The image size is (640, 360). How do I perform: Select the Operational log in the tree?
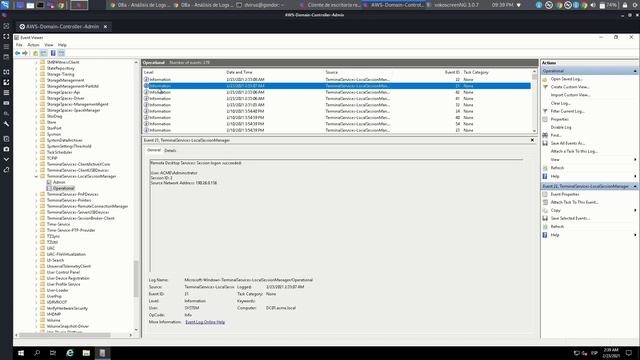(63, 188)
